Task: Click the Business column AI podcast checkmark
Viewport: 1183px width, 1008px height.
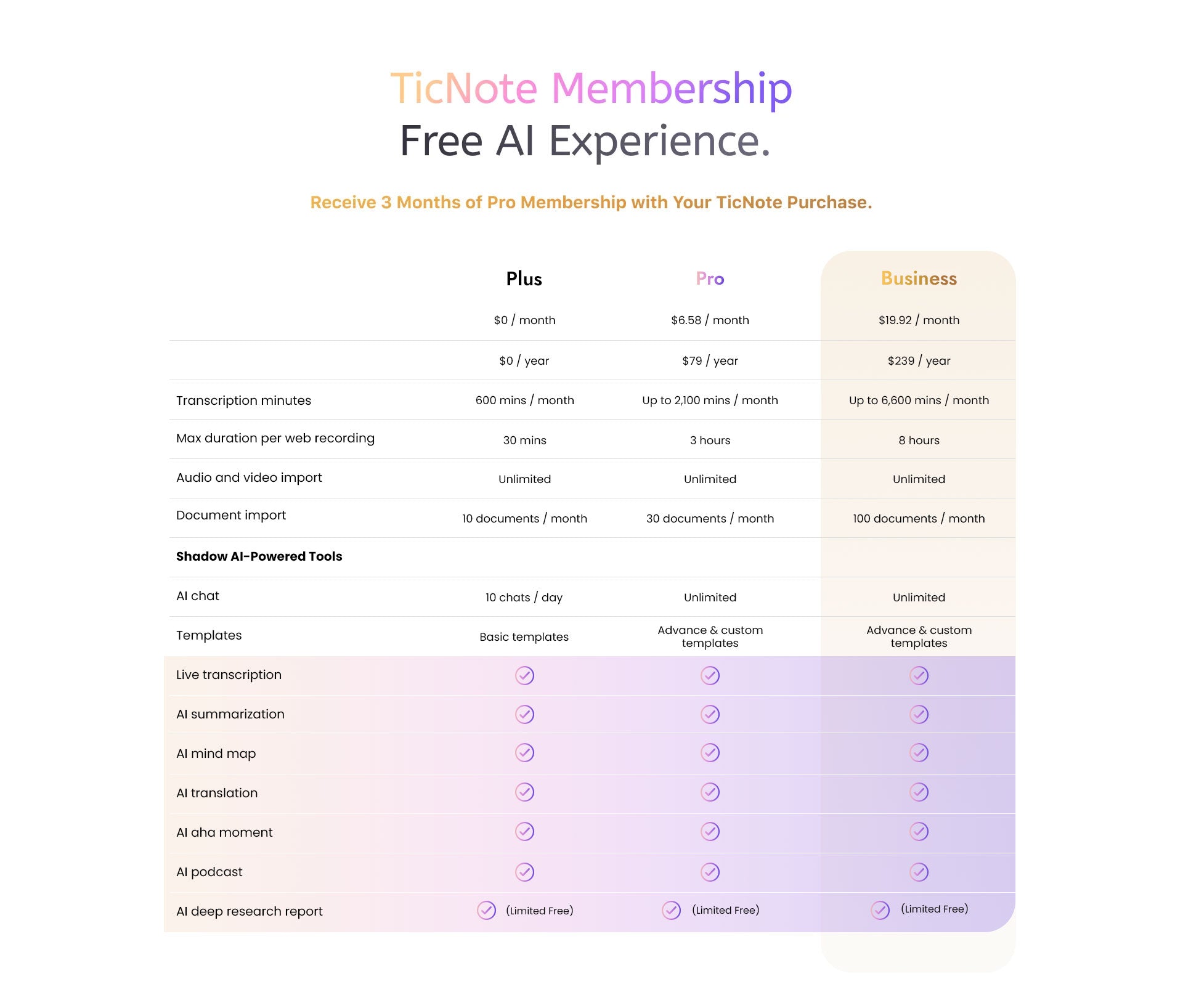Action: coord(919,872)
